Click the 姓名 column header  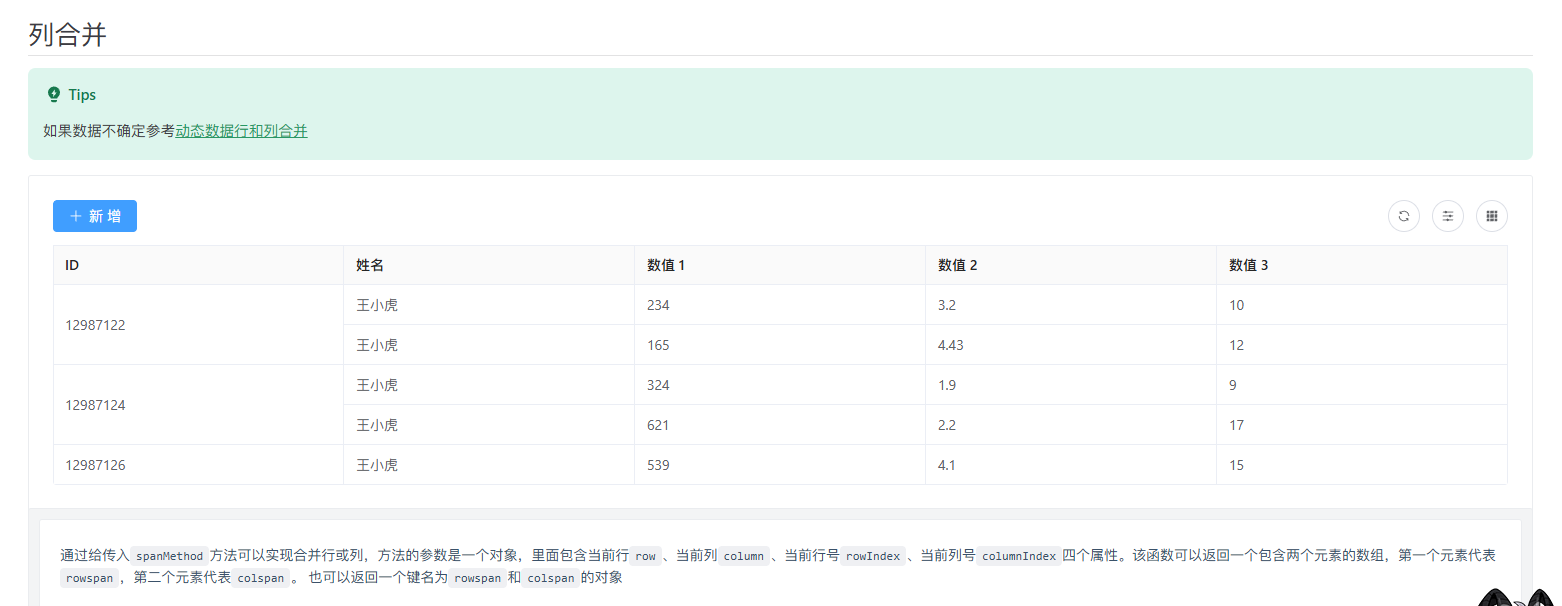[370, 265]
